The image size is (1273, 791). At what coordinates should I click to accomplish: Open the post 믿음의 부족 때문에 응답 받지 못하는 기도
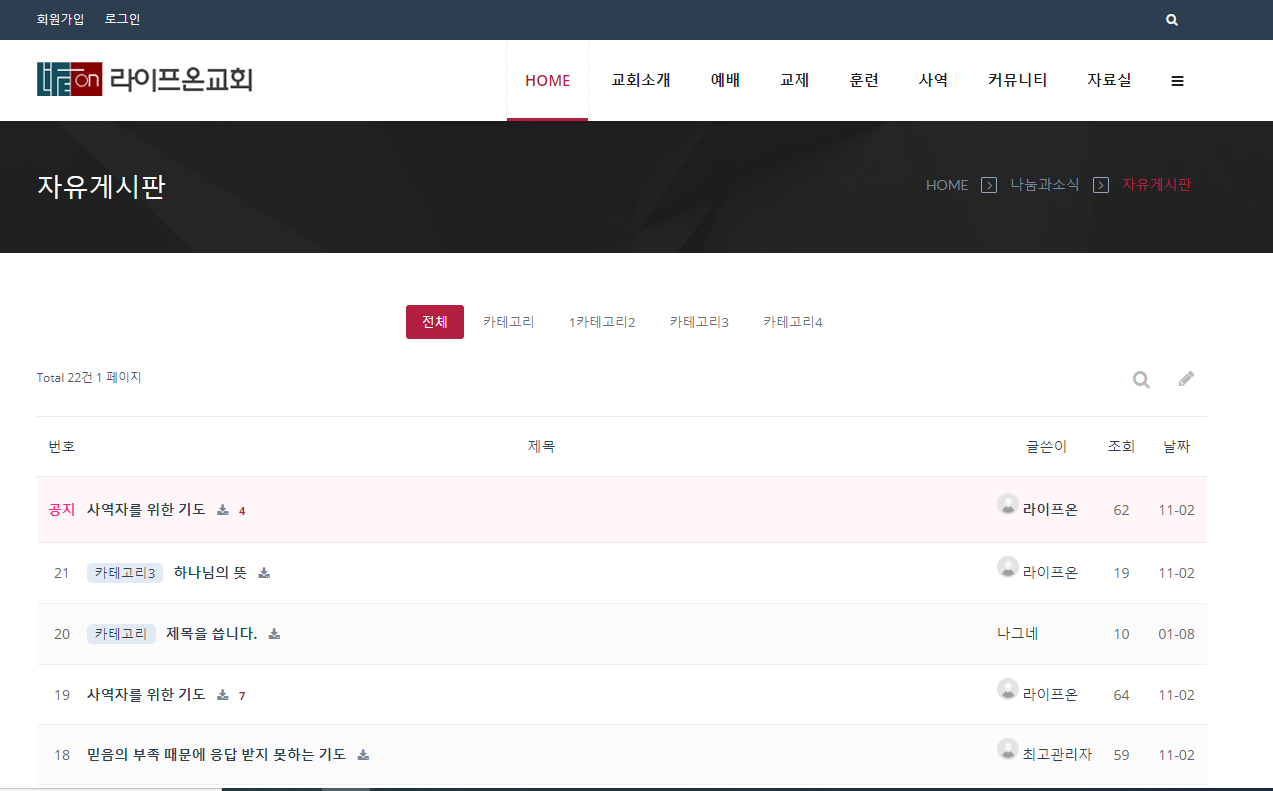(x=215, y=754)
